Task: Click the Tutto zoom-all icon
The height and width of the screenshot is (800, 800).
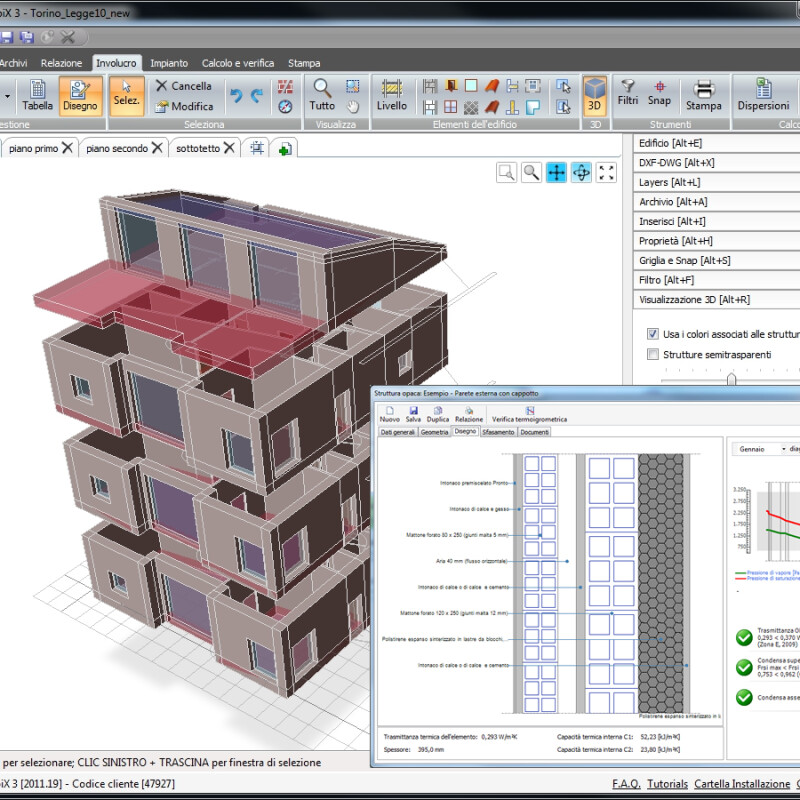Action: point(322,95)
